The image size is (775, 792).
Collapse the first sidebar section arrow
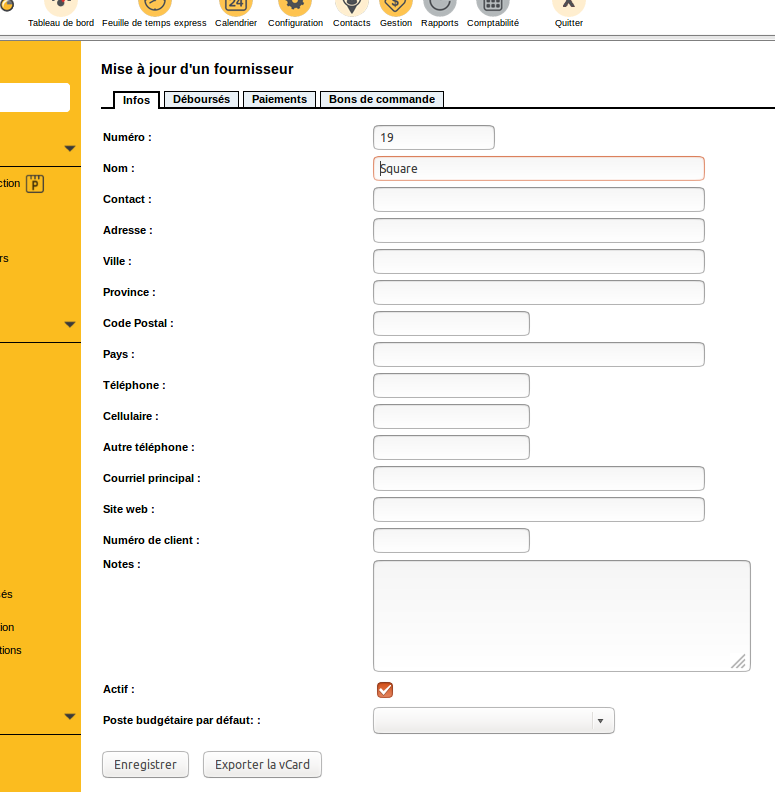[x=70, y=148]
